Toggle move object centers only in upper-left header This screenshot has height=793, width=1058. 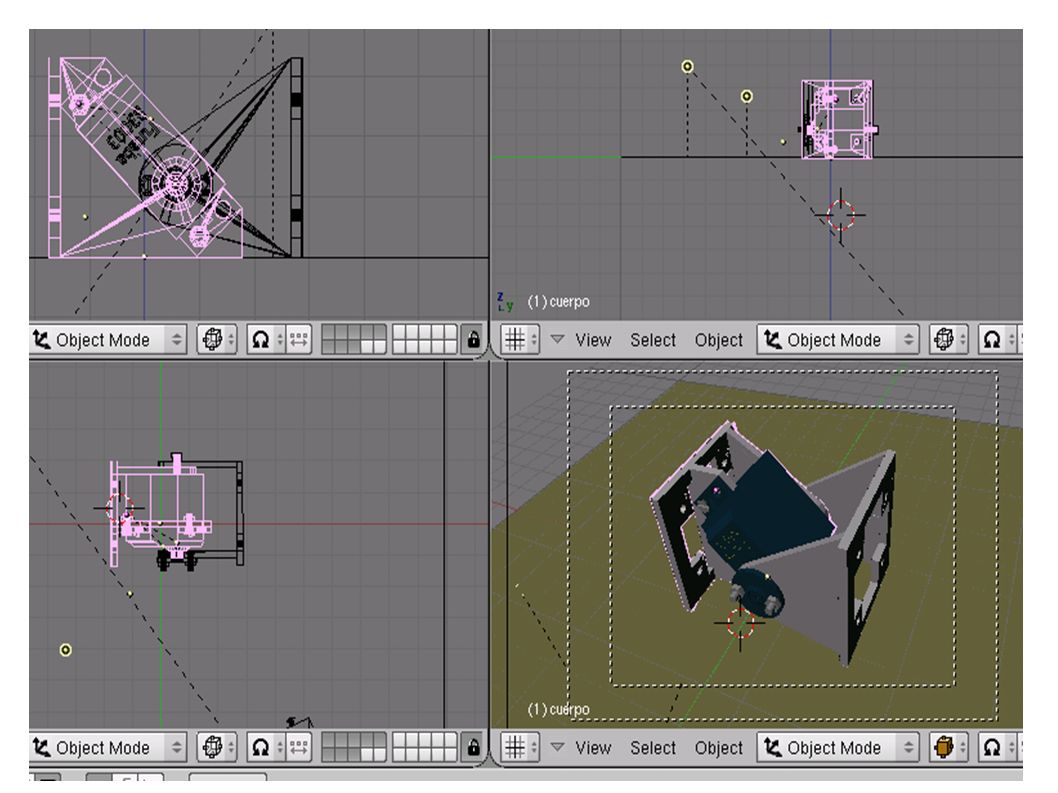[299, 339]
